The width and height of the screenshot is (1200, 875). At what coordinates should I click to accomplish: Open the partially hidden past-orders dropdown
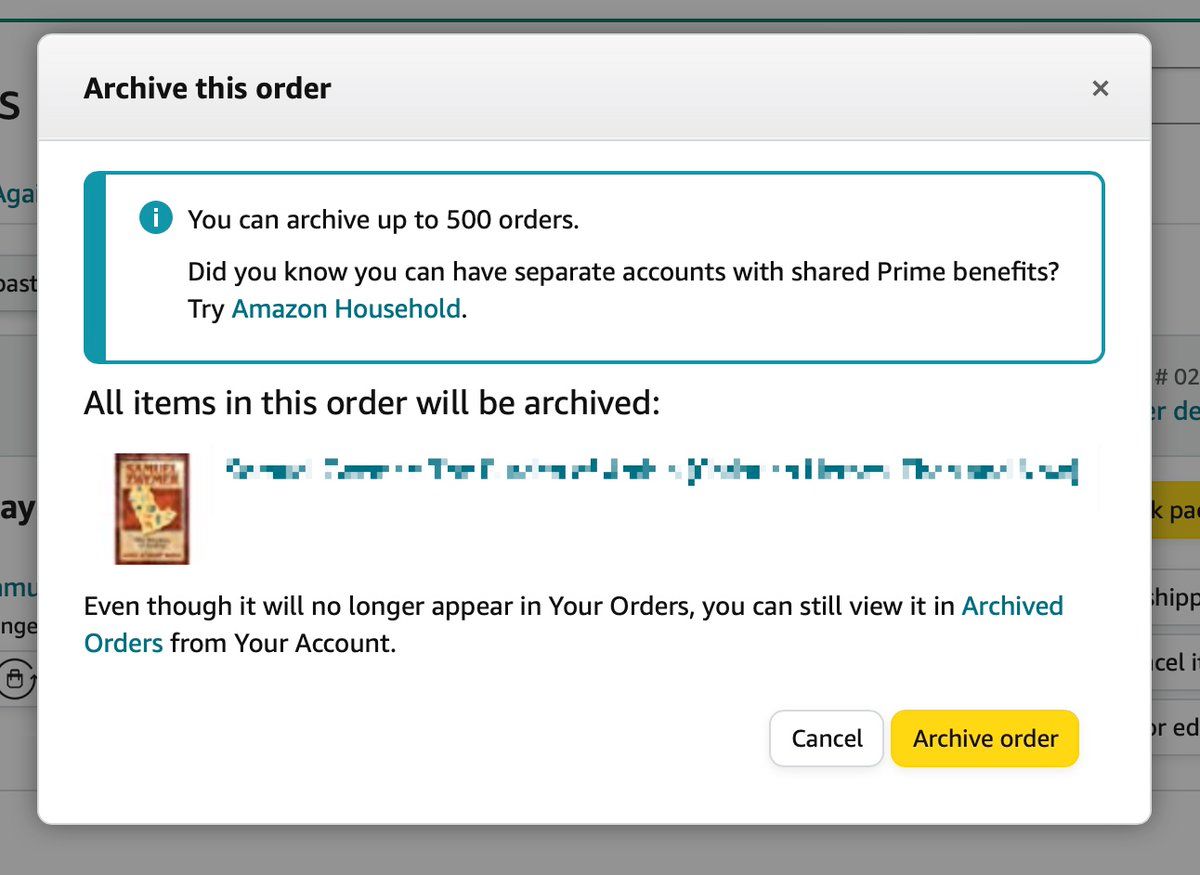click(x=18, y=283)
